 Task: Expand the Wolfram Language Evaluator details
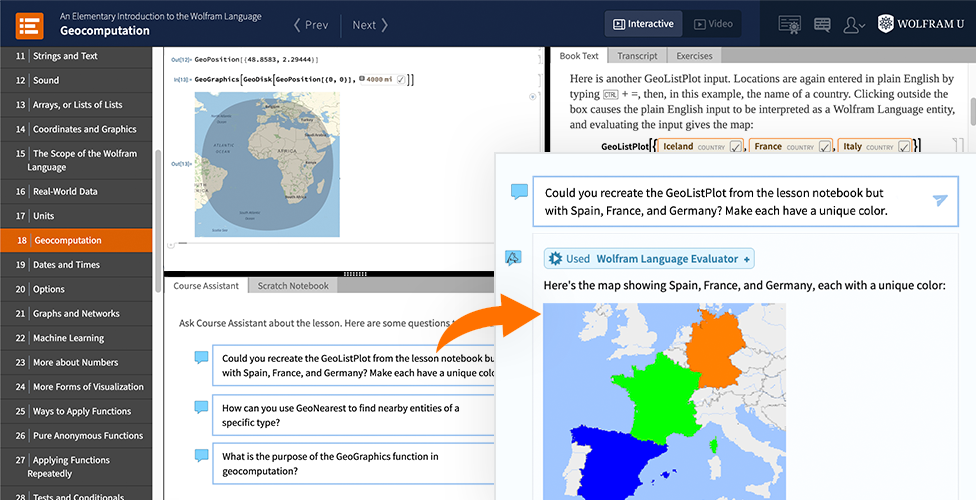(746, 260)
